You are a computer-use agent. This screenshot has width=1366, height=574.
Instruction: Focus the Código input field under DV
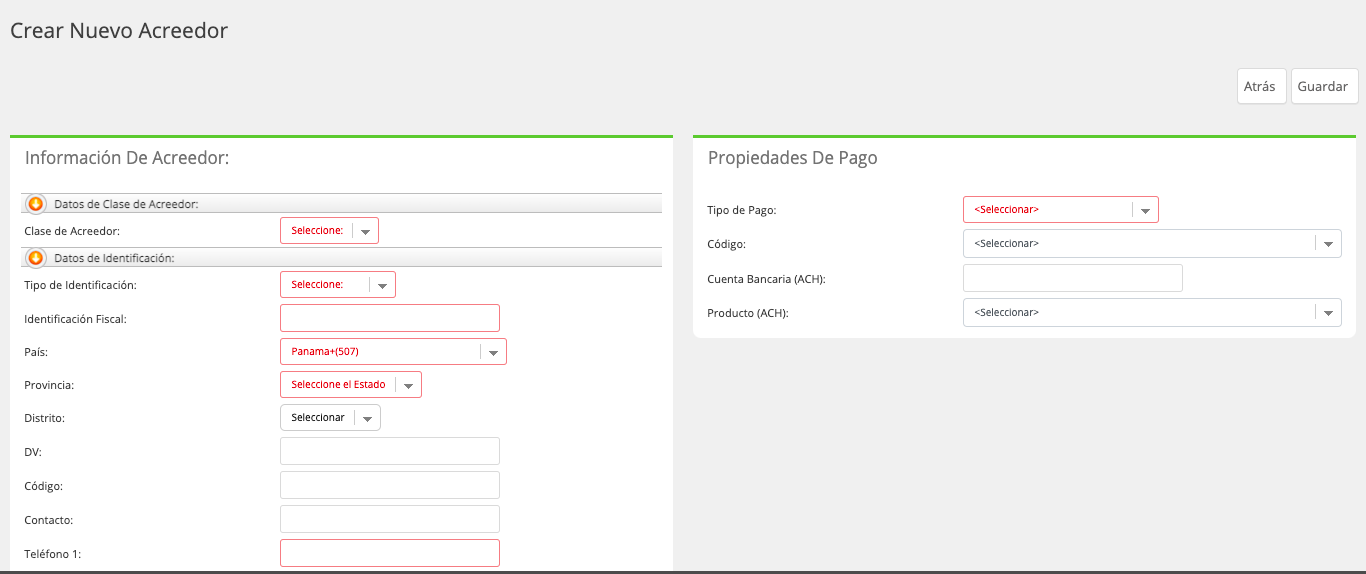tap(390, 485)
